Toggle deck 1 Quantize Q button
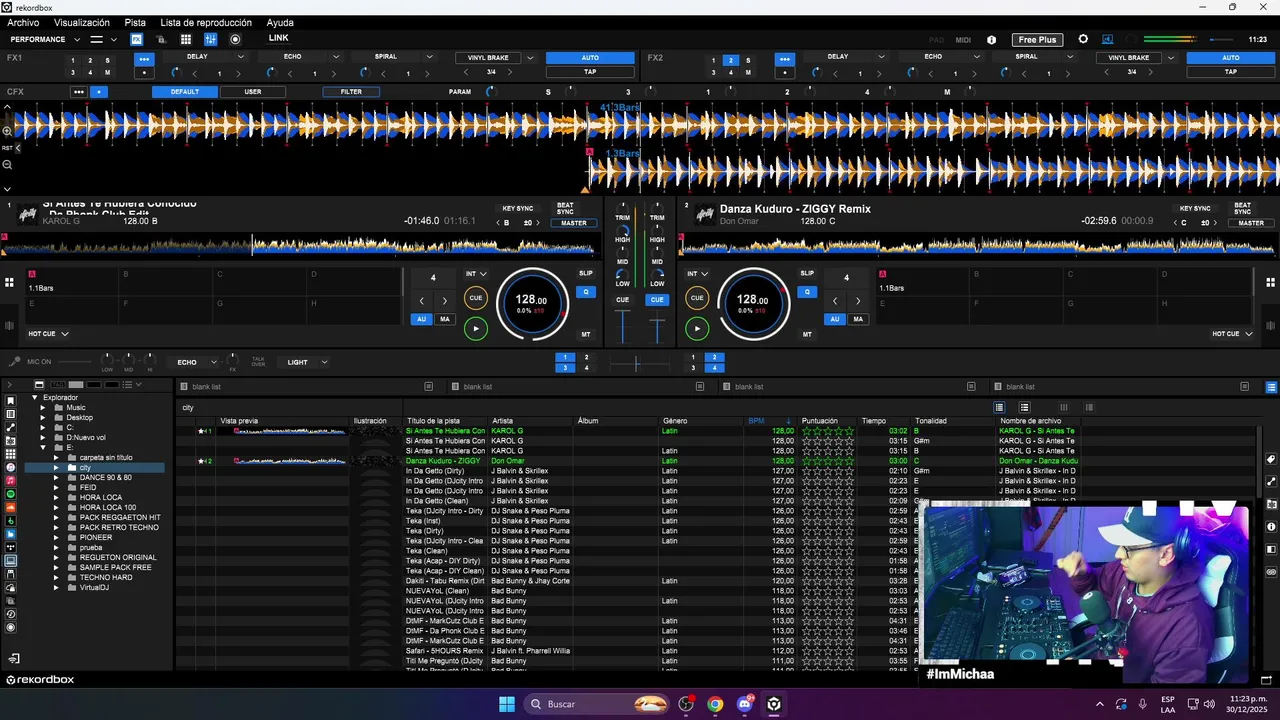The image size is (1280, 720). coord(586,292)
